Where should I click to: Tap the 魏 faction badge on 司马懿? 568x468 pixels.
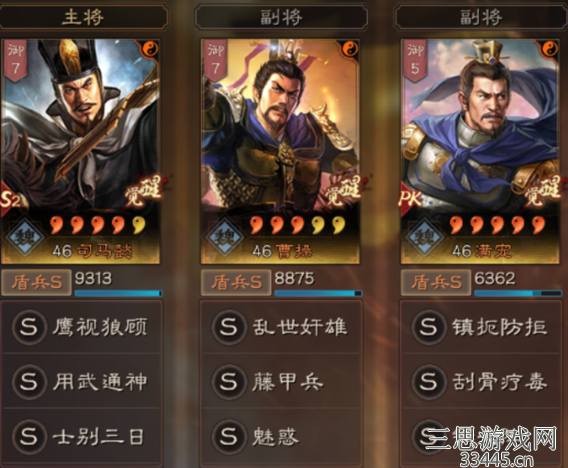pos(24,238)
